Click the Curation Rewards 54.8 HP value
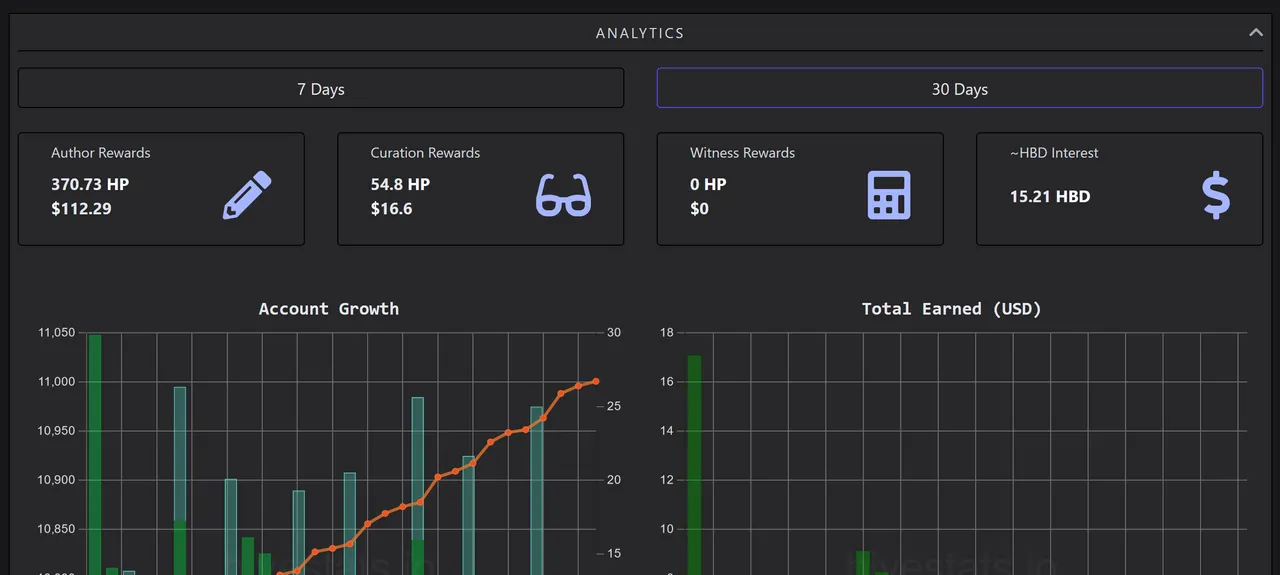Image resolution: width=1280 pixels, height=575 pixels. pyautogui.click(x=400, y=184)
